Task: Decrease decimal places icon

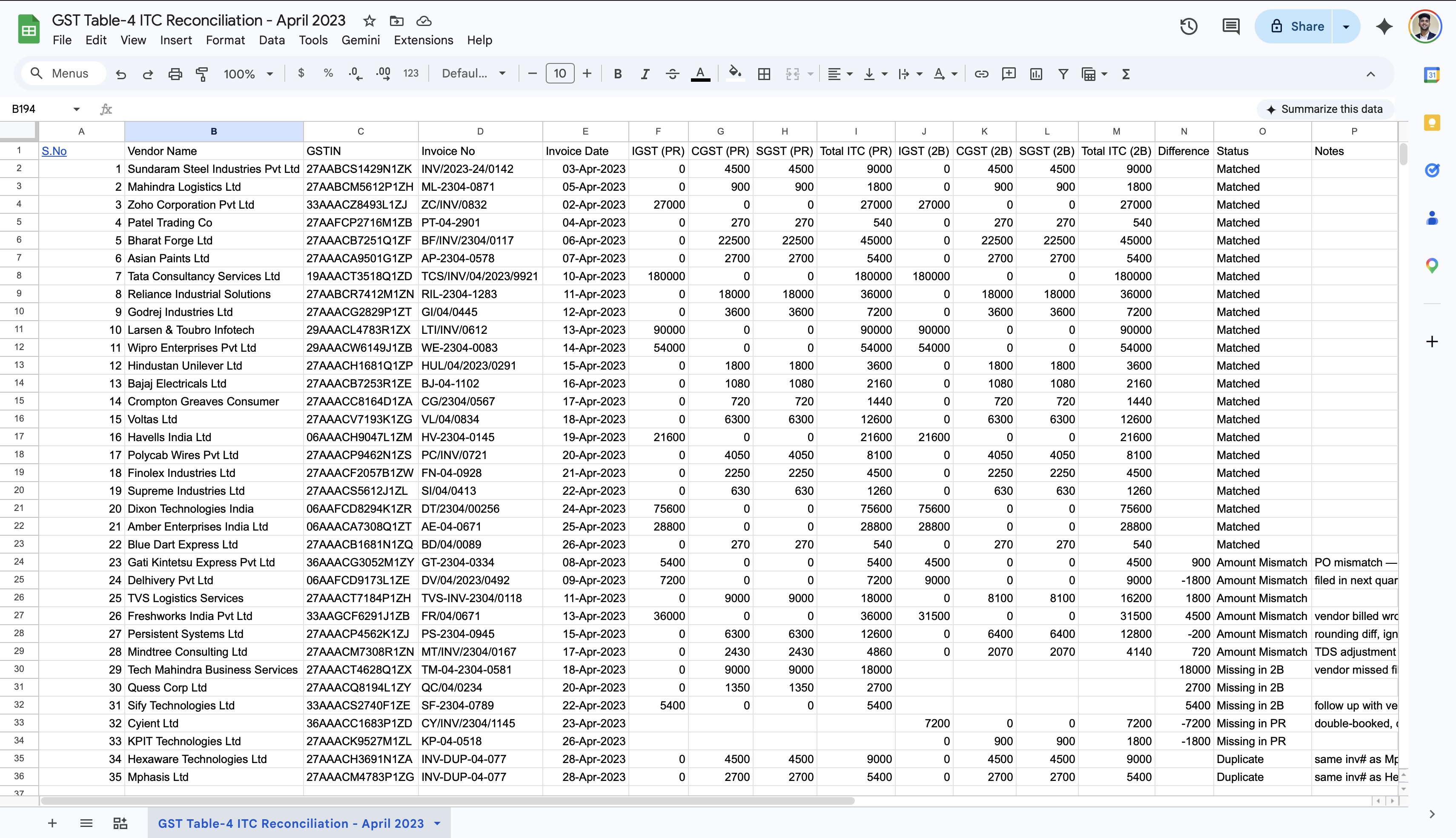Action: tap(355, 74)
